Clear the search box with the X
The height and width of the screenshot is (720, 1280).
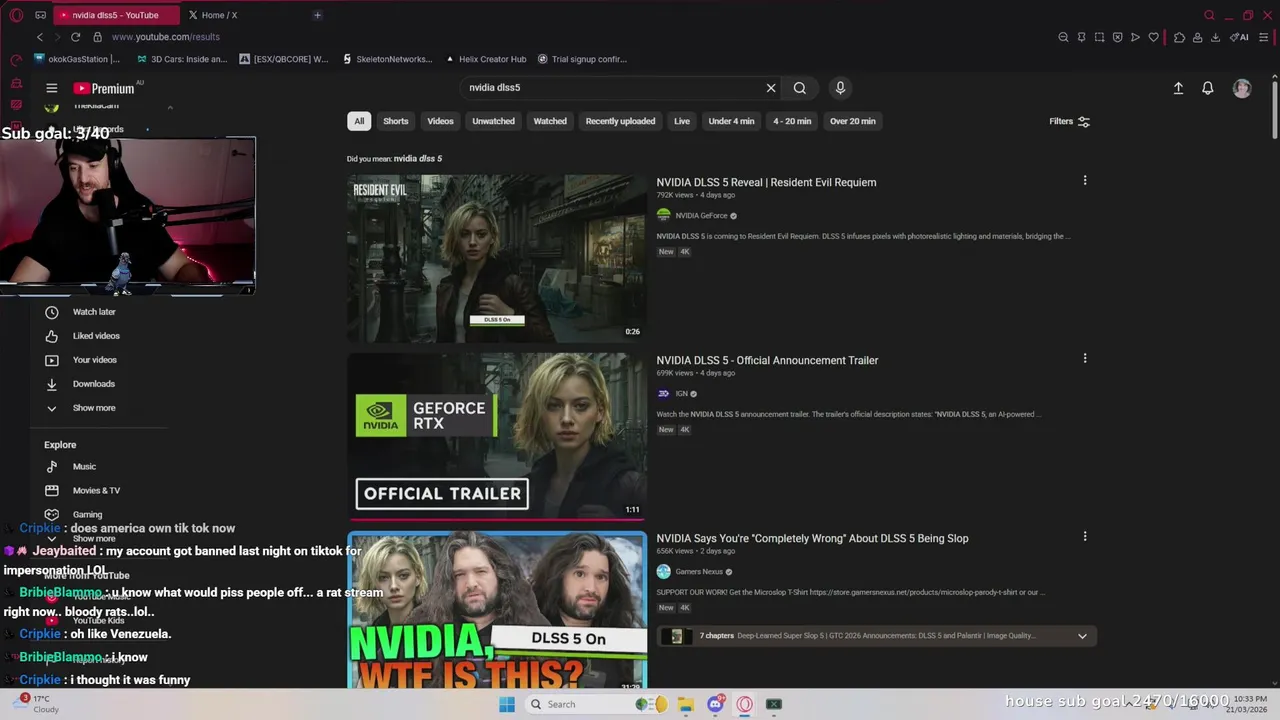pyautogui.click(x=771, y=88)
